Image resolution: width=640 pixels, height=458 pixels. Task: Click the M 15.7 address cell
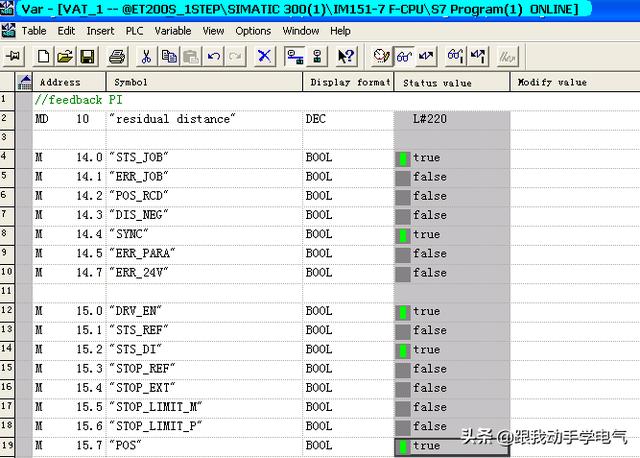[69, 445]
